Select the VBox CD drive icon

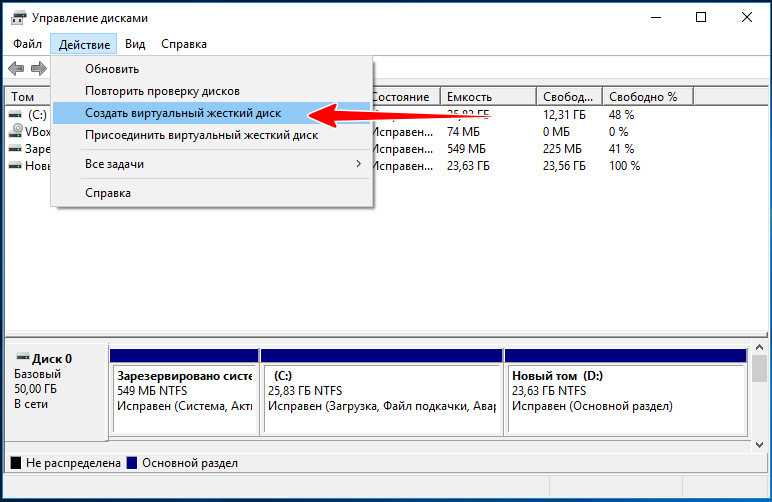[16, 131]
